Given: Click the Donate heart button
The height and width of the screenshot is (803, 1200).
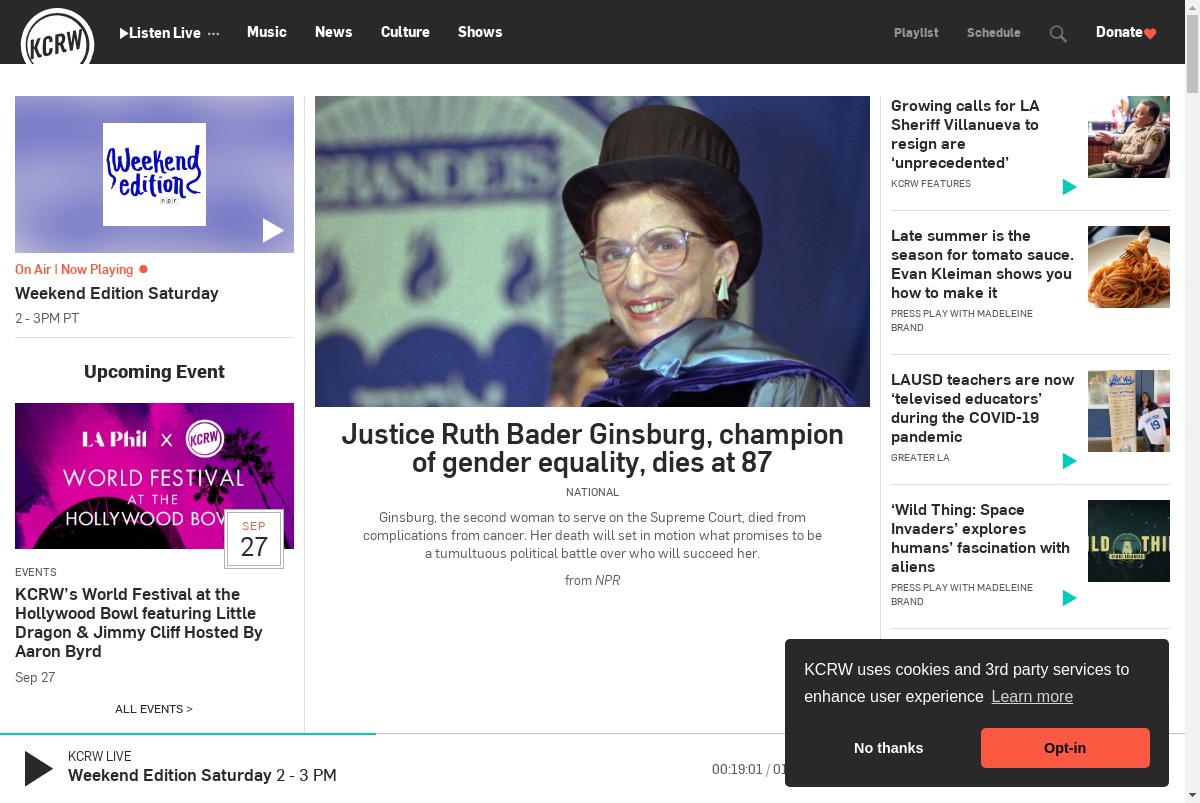Looking at the screenshot, I should pos(1126,32).
